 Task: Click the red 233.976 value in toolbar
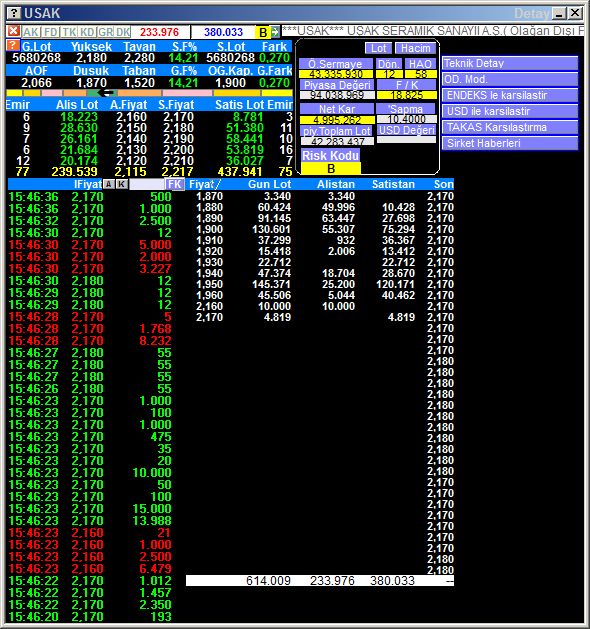(x=159, y=32)
